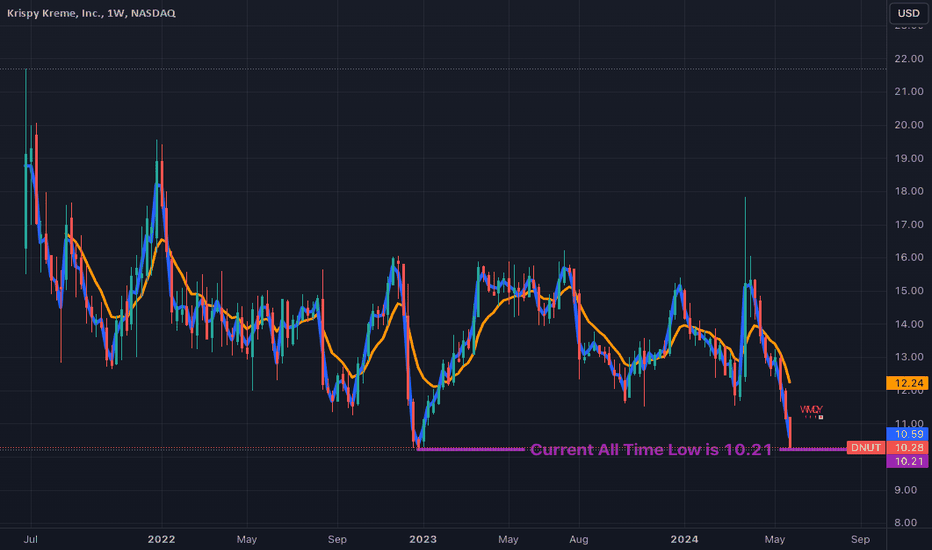This screenshot has width=932, height=550.
Task: Click the May label right after 2024
Action: pos(775,539)
